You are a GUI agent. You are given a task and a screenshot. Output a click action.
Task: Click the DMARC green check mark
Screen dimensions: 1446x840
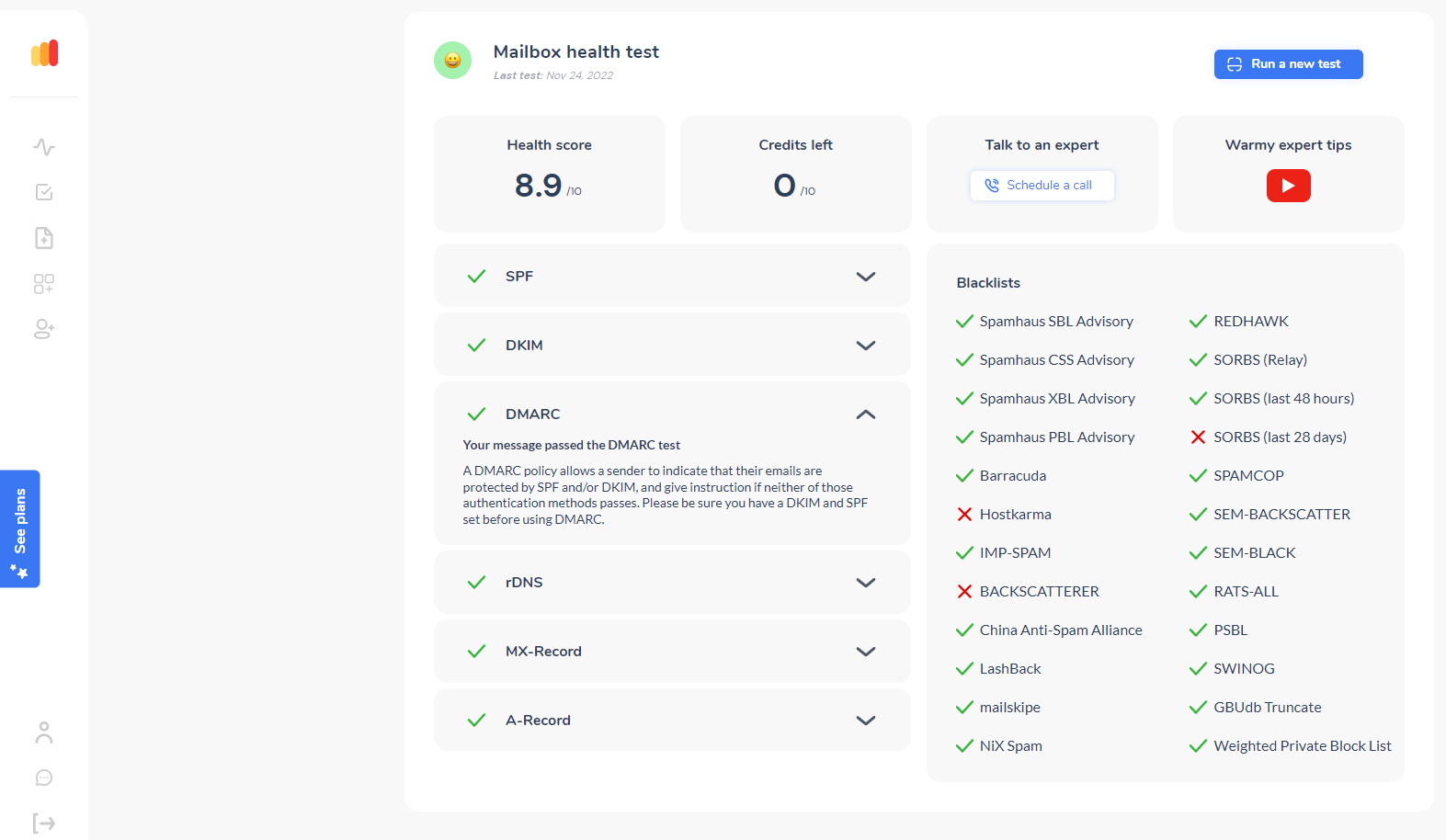point(476,414)
